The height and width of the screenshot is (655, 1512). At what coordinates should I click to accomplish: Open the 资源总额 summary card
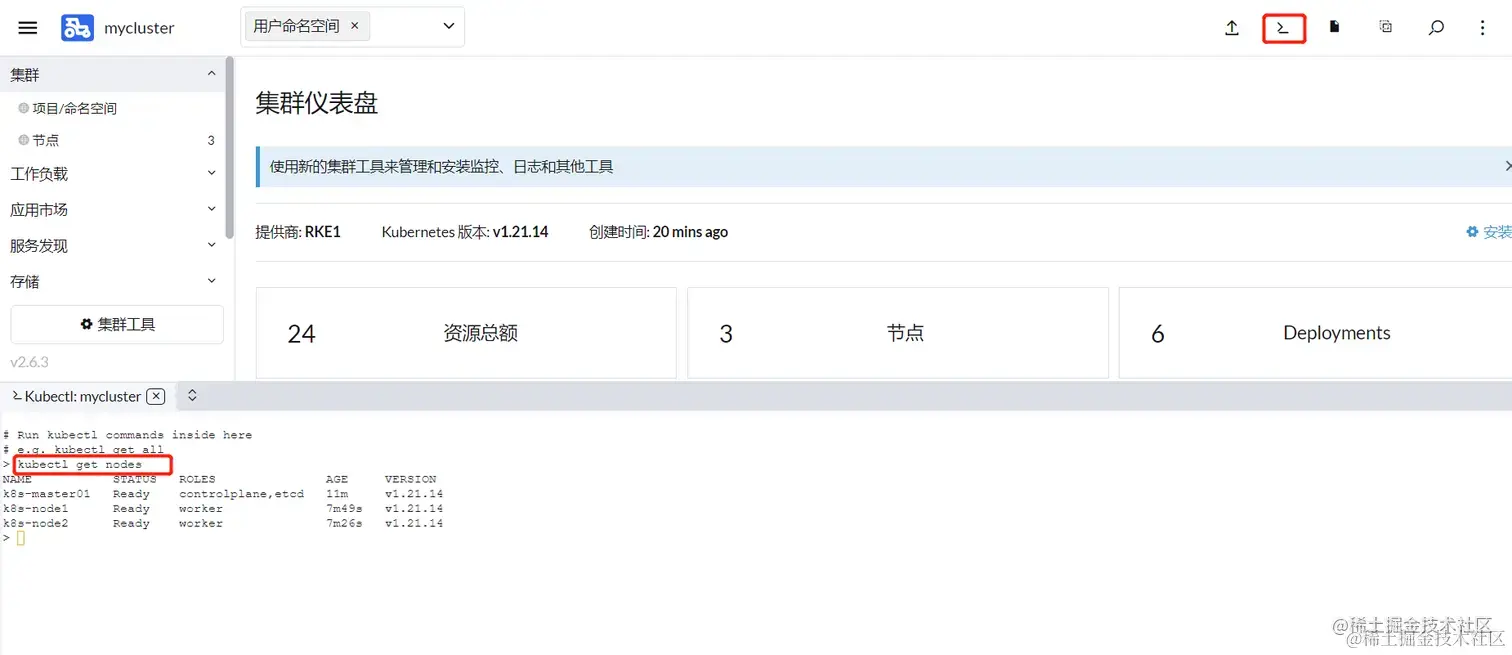click(466, 333)
